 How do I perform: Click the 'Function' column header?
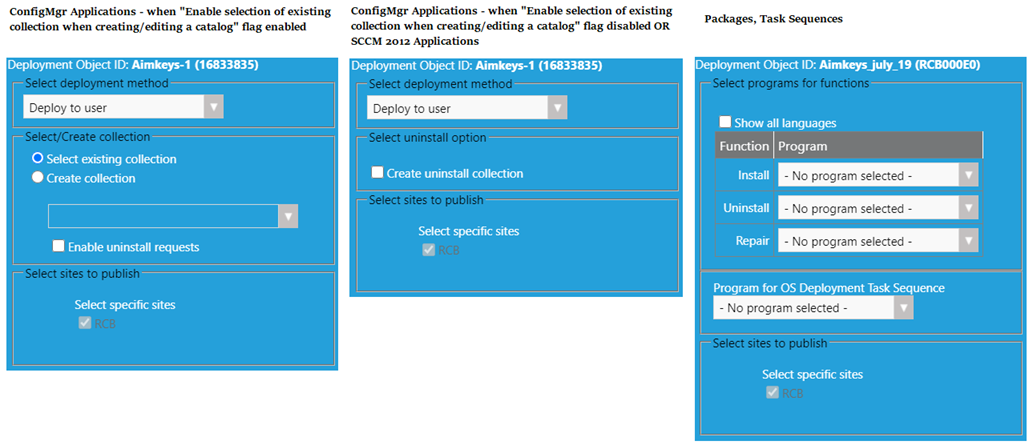point(745,146)
